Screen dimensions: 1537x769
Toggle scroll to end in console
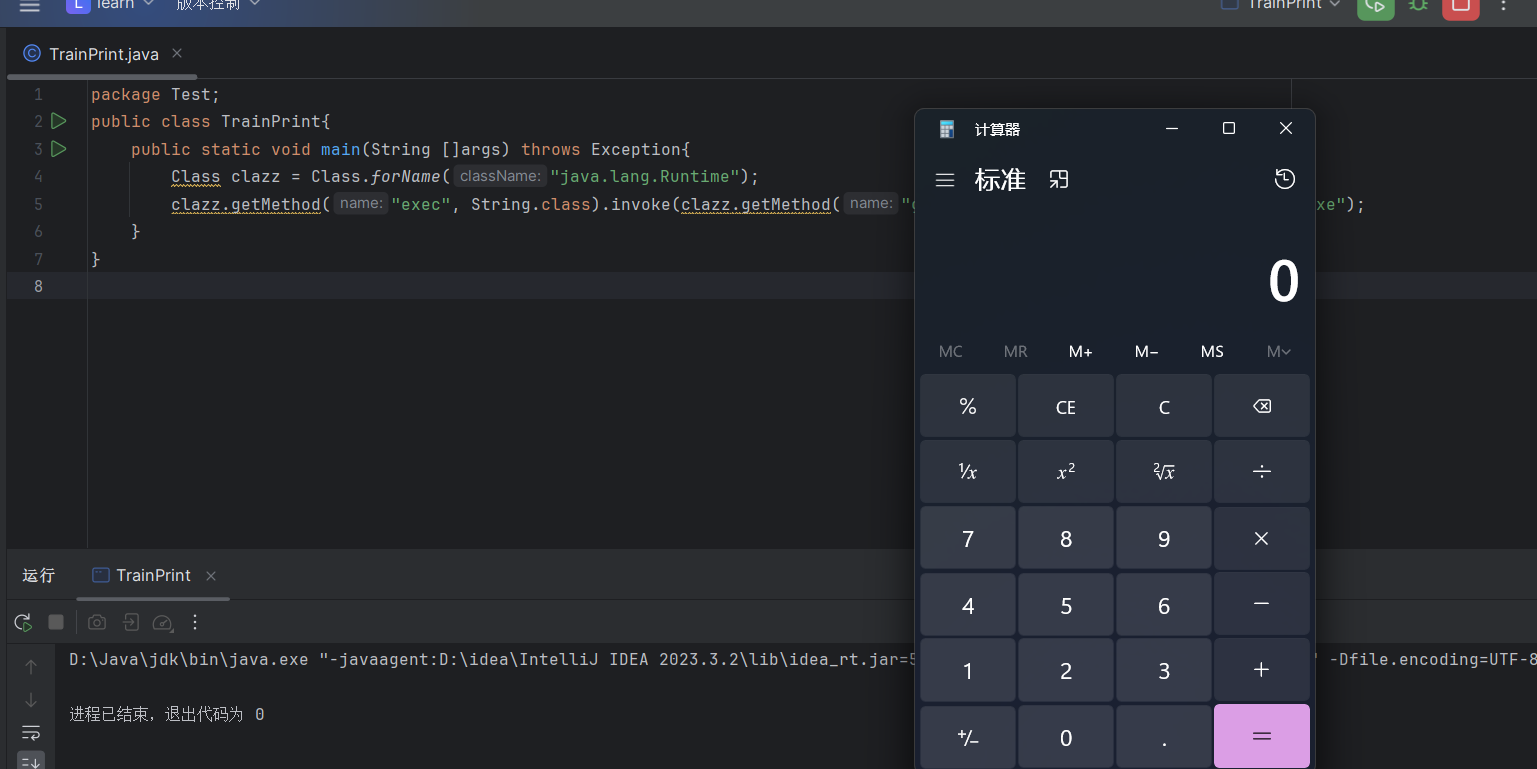tap(31, 761)
